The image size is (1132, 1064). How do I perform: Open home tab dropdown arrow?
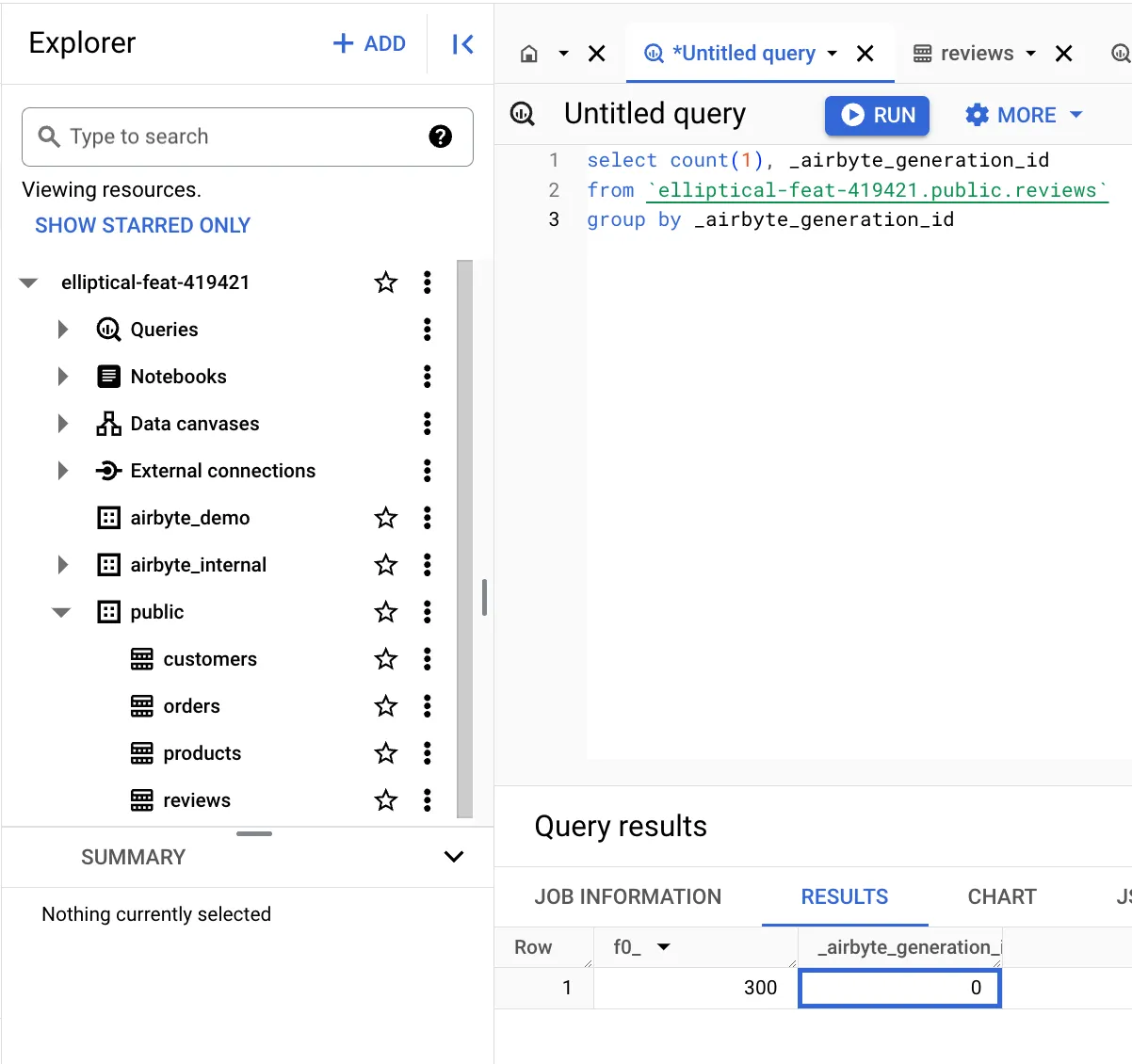(x=563, y=54)
